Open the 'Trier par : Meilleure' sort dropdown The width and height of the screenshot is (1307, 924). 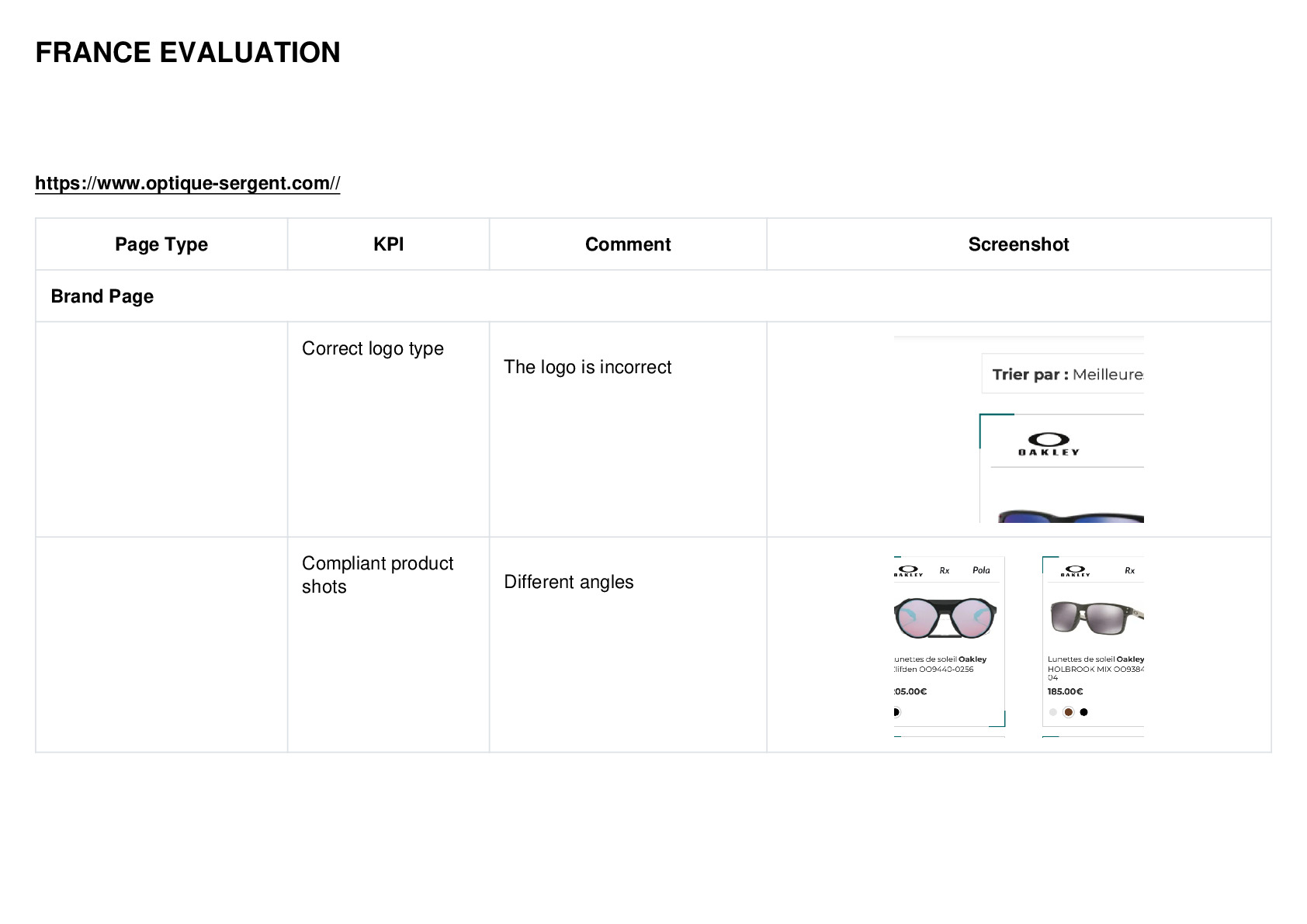[1063, 374]
